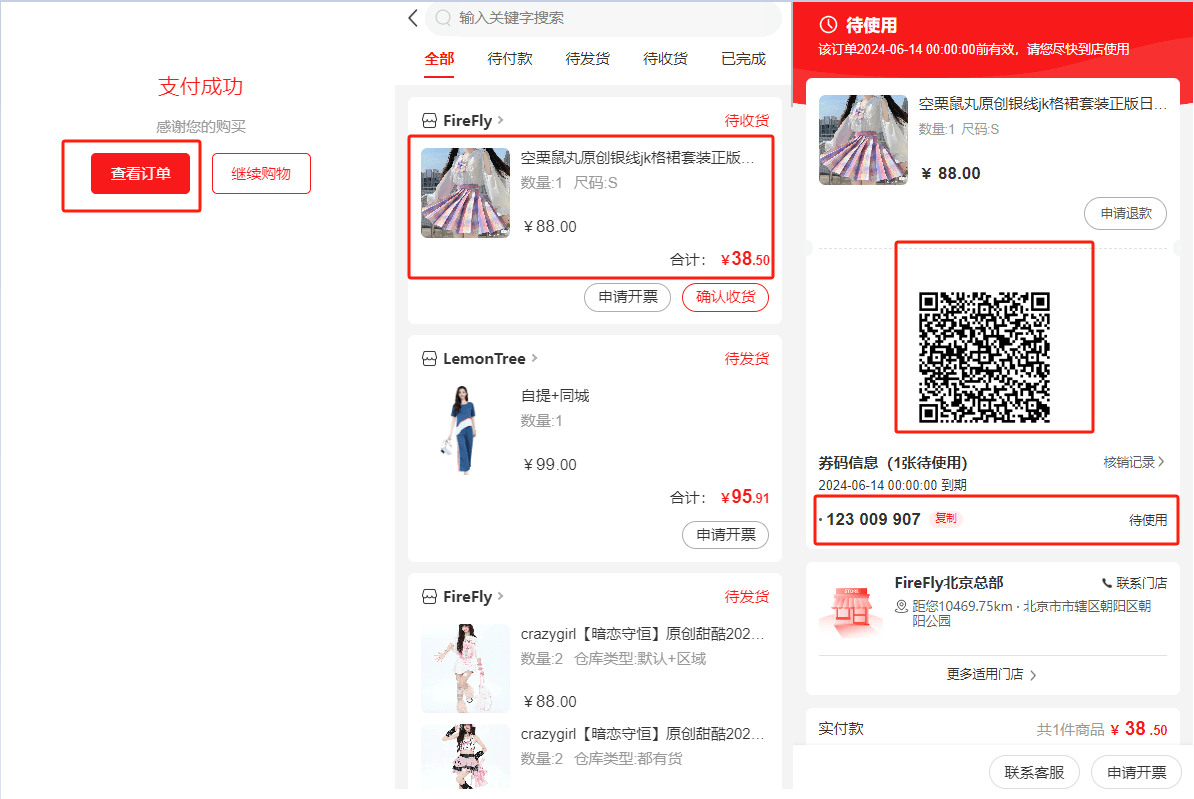Click product title 空栗鼠丸 in order list
This screenshot has width=1194, height=799.
[637, 158]
